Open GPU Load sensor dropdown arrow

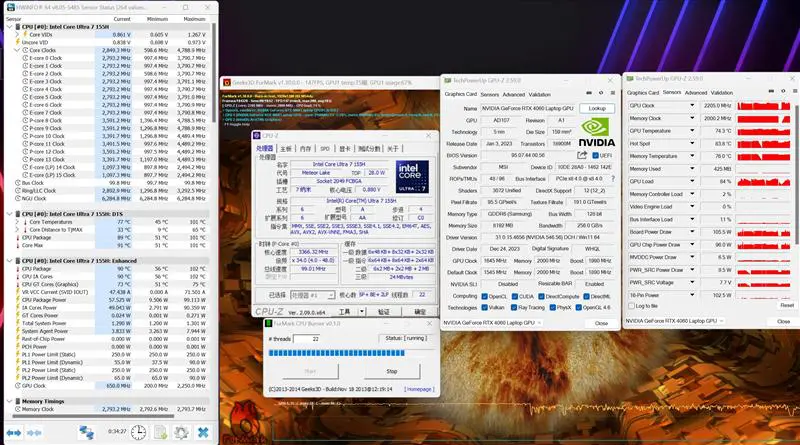[692, 181]
